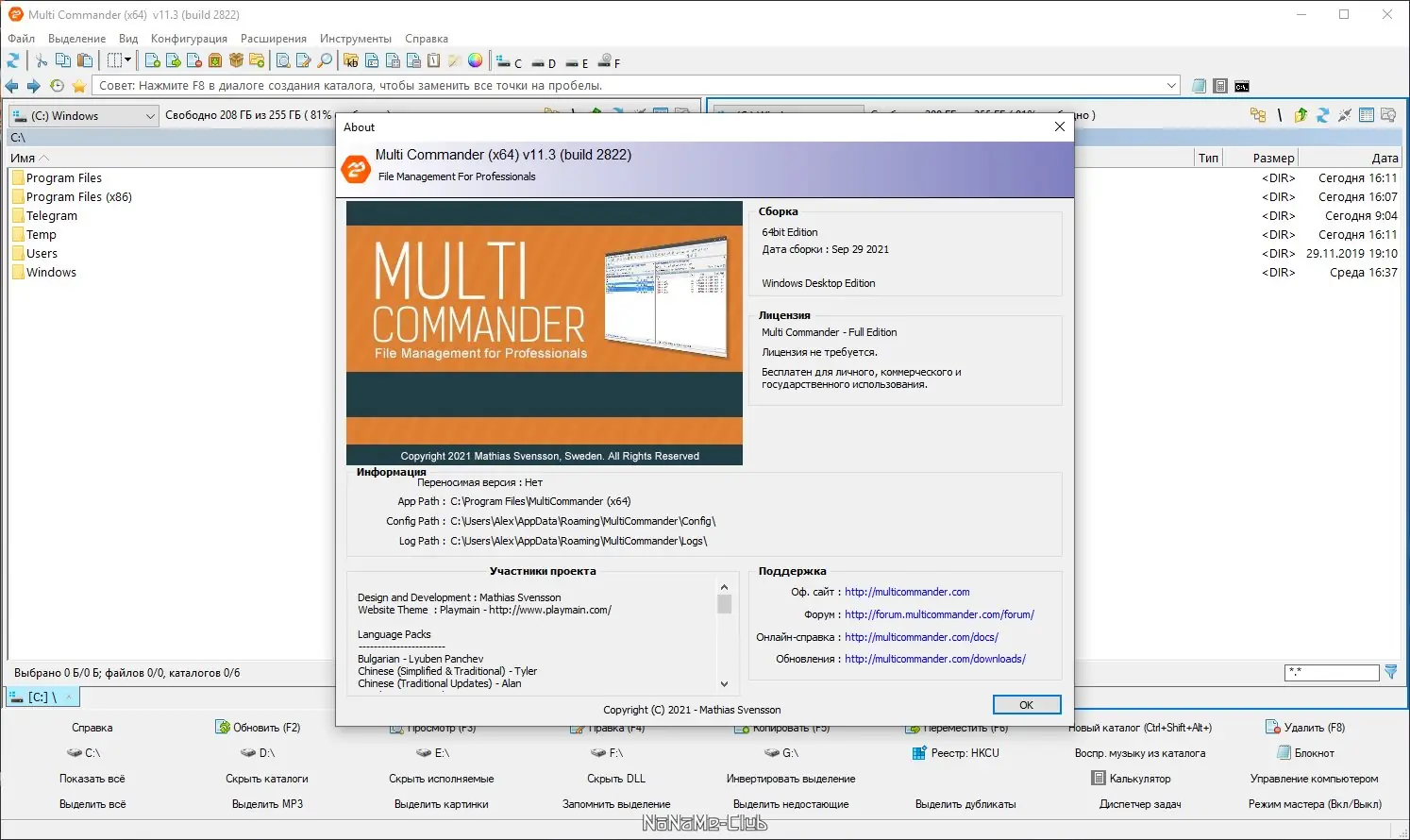The height and width of the screenshot is (840, 1410).
Task: Expand the command line bar dropdown arrow
Action: 1171,86
